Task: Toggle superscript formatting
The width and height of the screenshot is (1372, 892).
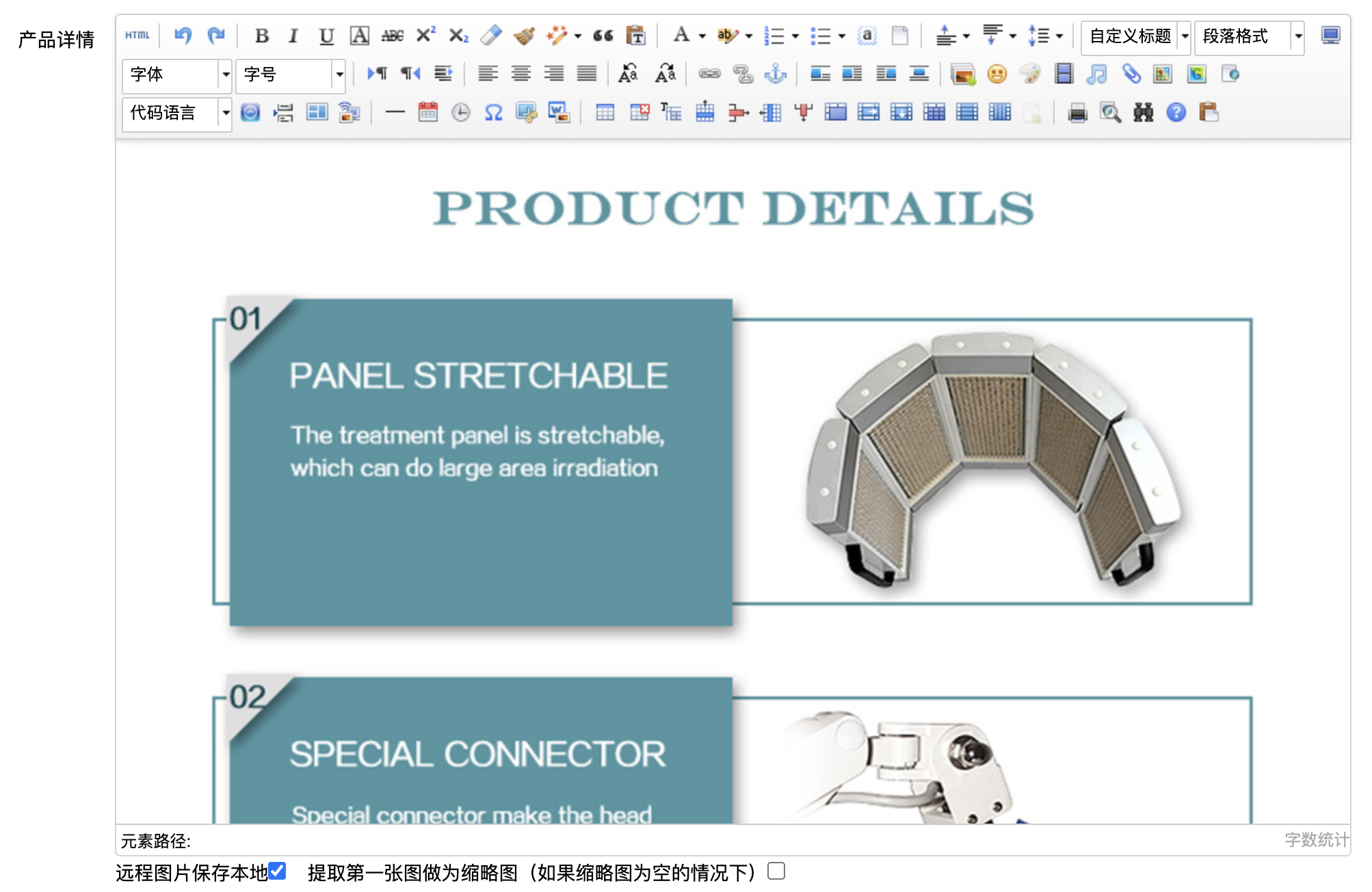Action: pyautogui.click(x=425, y=35)
